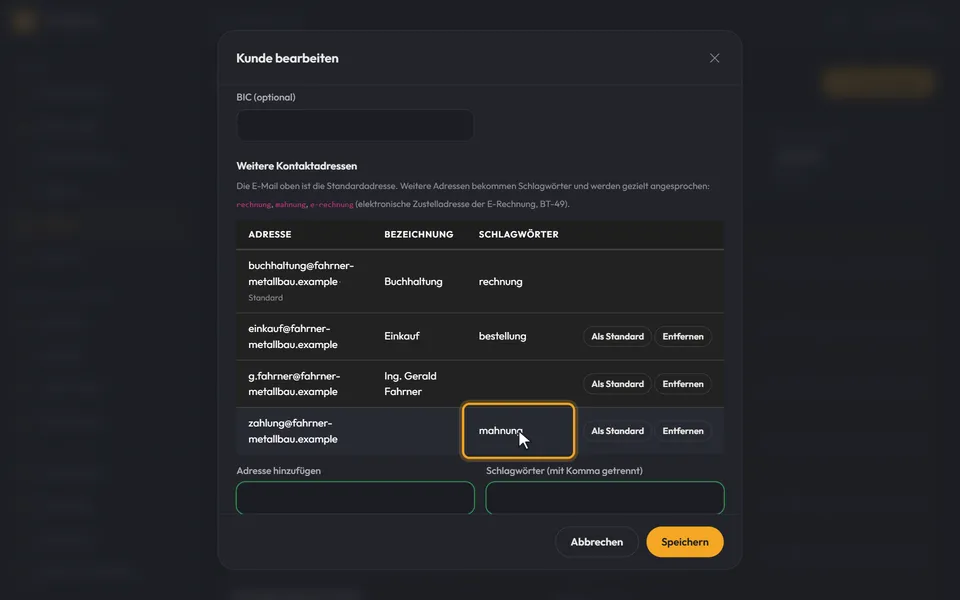Set g.fahrner@fahrner address as Standard
Image resolution: width=960 pixels, height=600 pixels.
617,384
